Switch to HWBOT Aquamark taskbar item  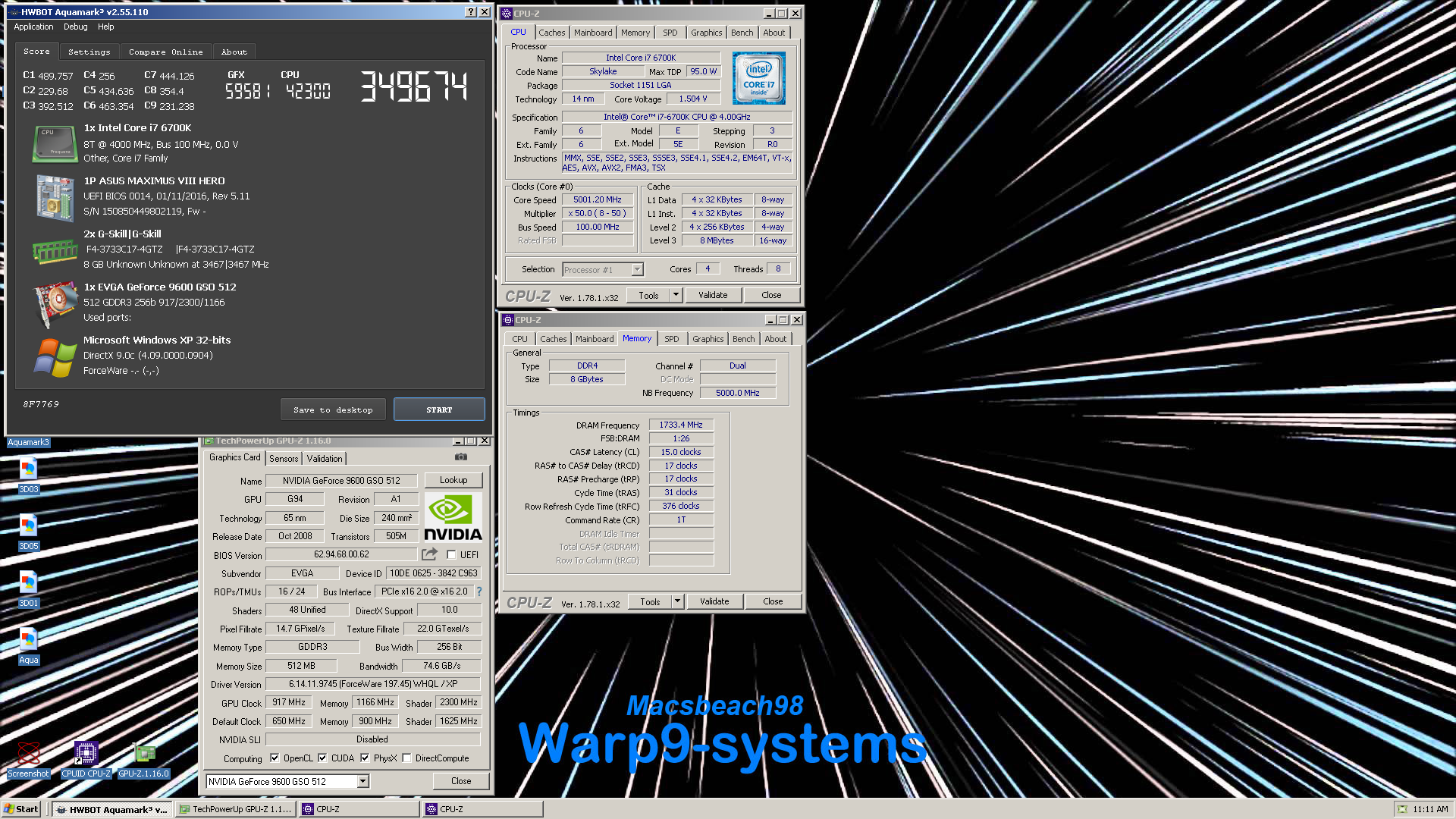click(x=111, y=809)
